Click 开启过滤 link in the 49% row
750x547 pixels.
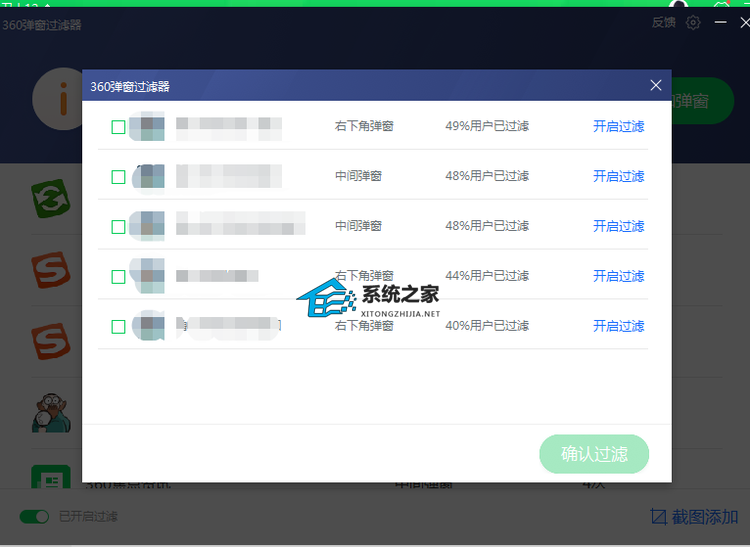tap(618, 126)
